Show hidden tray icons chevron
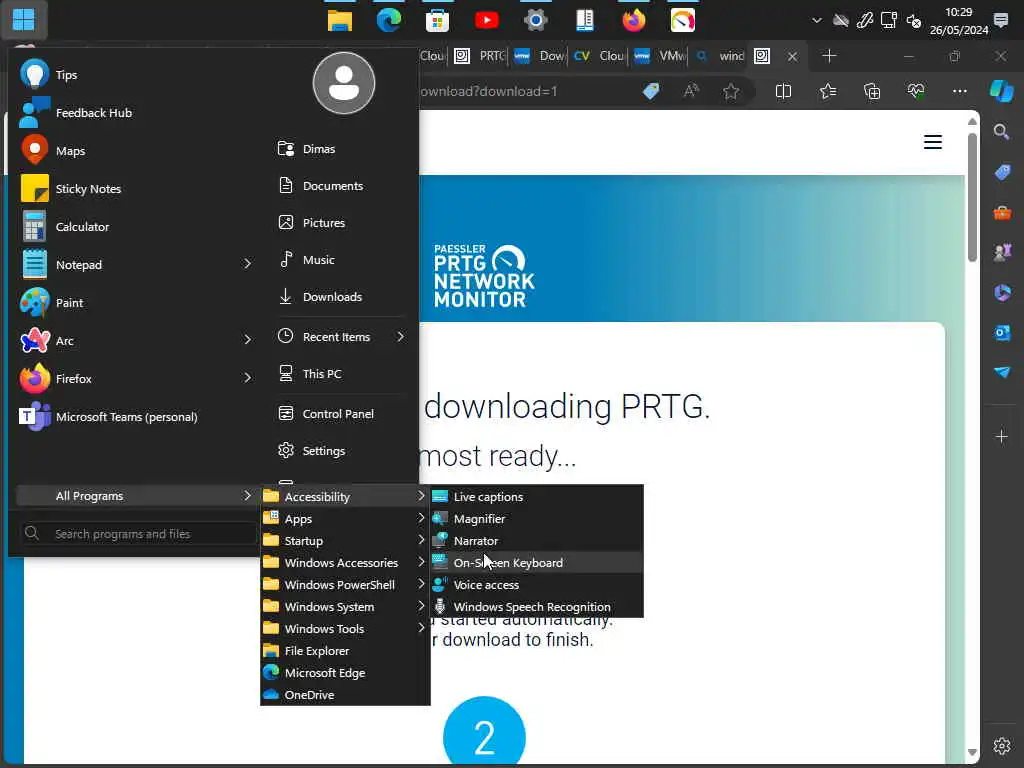Image resolution: width=1024 pixels, height=768 pixels. [x=816, y=20]
